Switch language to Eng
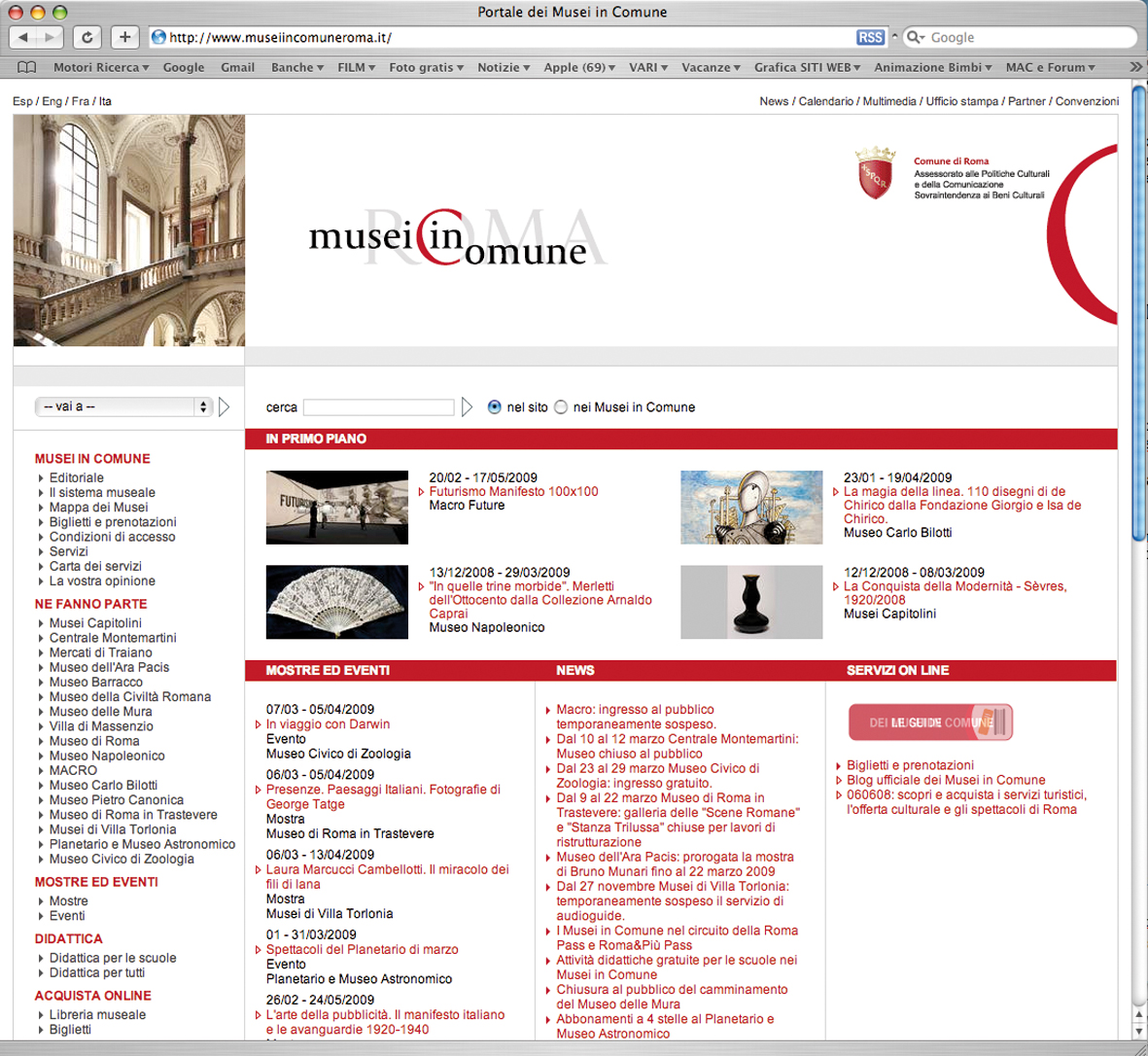This screenshot has height=1056, width=1148. (52, 101)
